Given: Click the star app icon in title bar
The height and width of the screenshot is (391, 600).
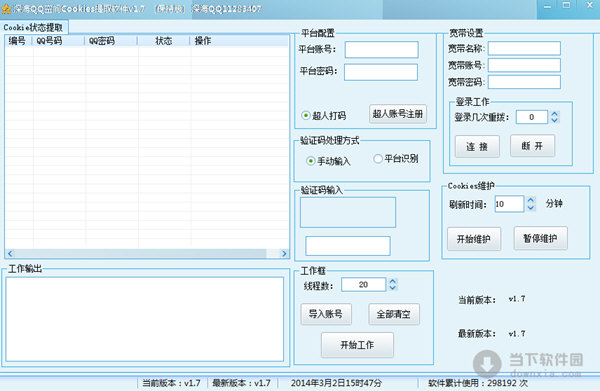Looking at the screenshot, I should [x=6, y=9].
